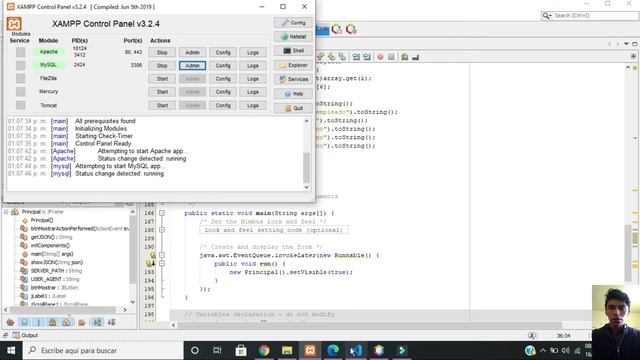640x360 pixels.
Task: Click editor split plus icon
Action: pos(633,56)
